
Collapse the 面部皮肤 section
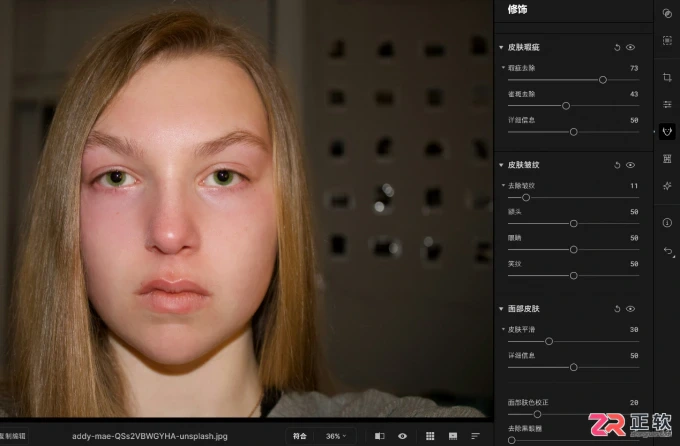click(x=501, y=309)
